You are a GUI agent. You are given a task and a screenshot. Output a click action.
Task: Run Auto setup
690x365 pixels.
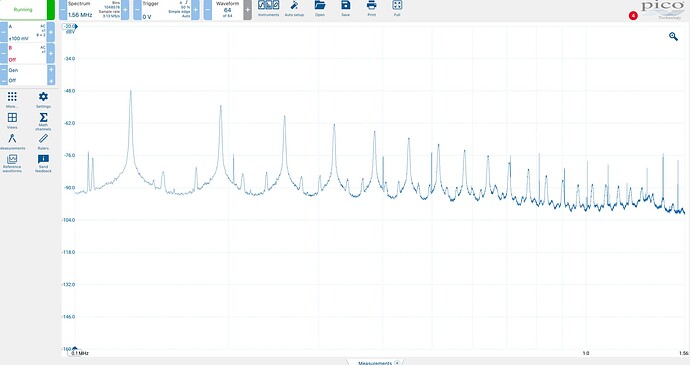tap(294, 8)
